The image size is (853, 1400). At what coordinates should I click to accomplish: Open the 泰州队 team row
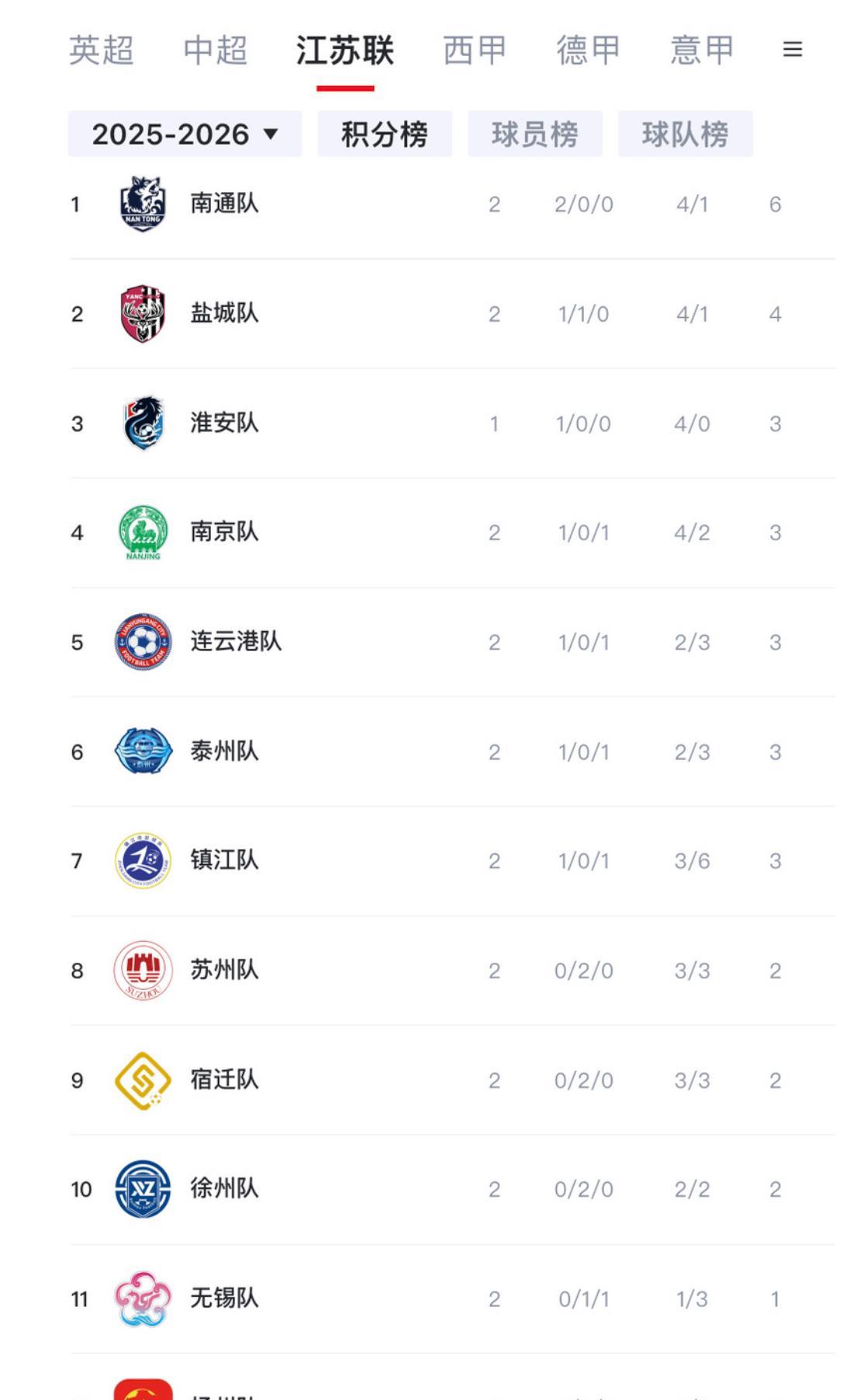pyautogui.click(x=453, y=752)
